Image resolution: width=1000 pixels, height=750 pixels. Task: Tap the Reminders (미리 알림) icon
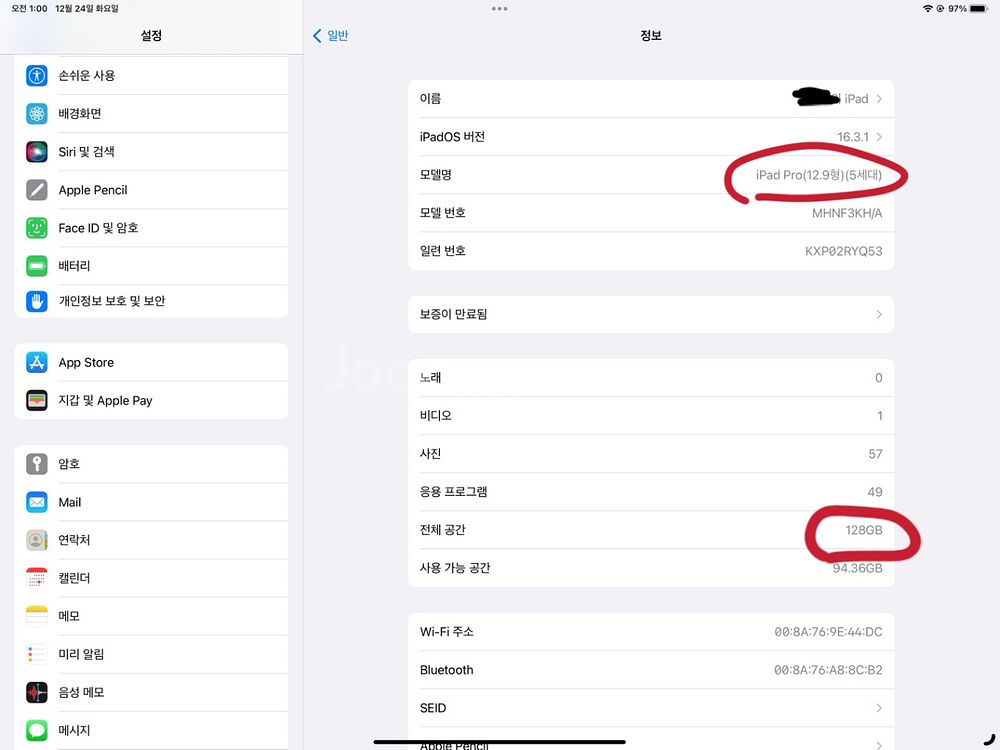click(36, 654)
